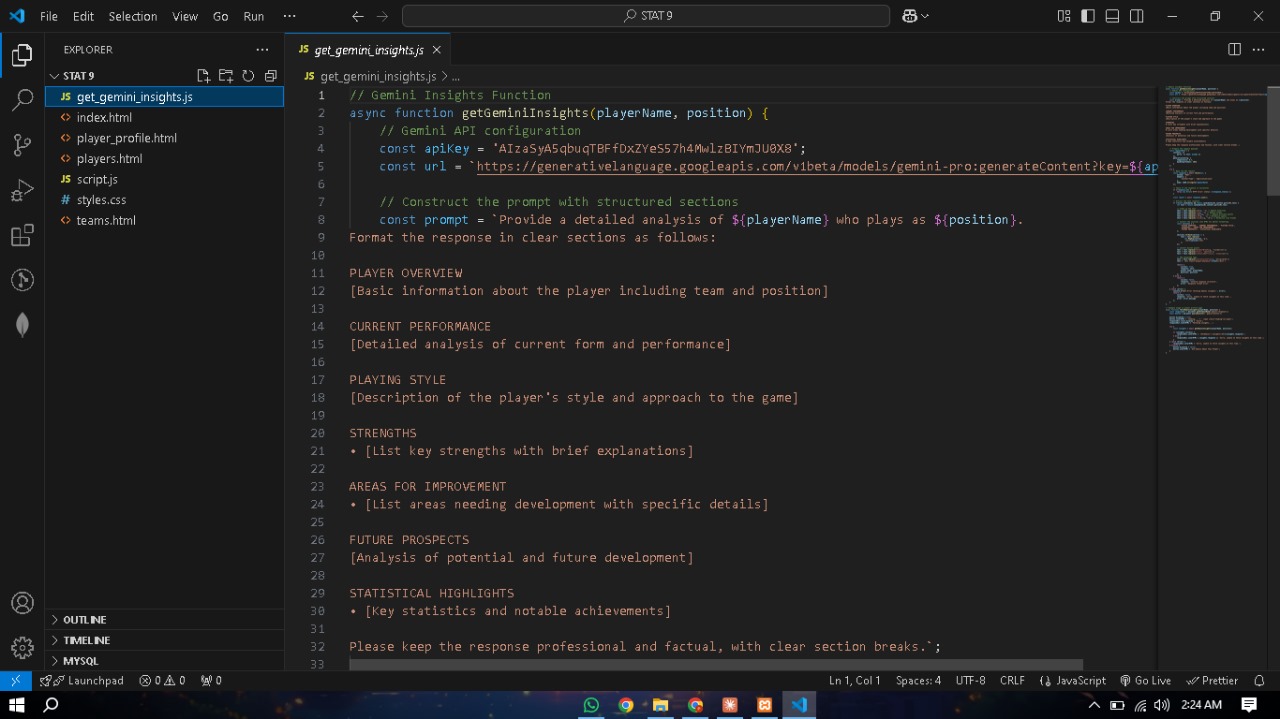Click the remote window indicator in status bar
The height and width of the screenshot is (719, 1280).
[x=16, y=680]
